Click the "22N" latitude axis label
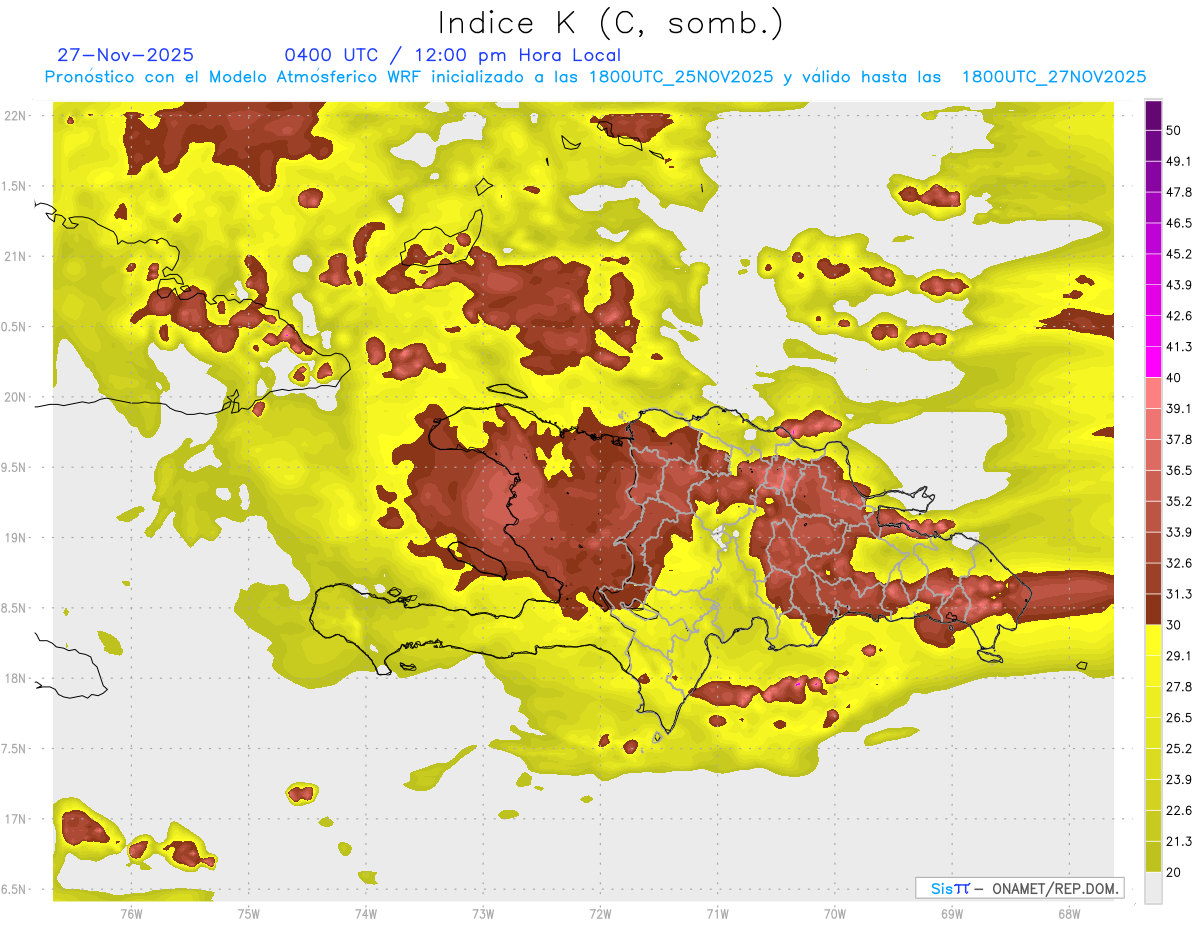The image size is (1200, 927). (15, 115)
